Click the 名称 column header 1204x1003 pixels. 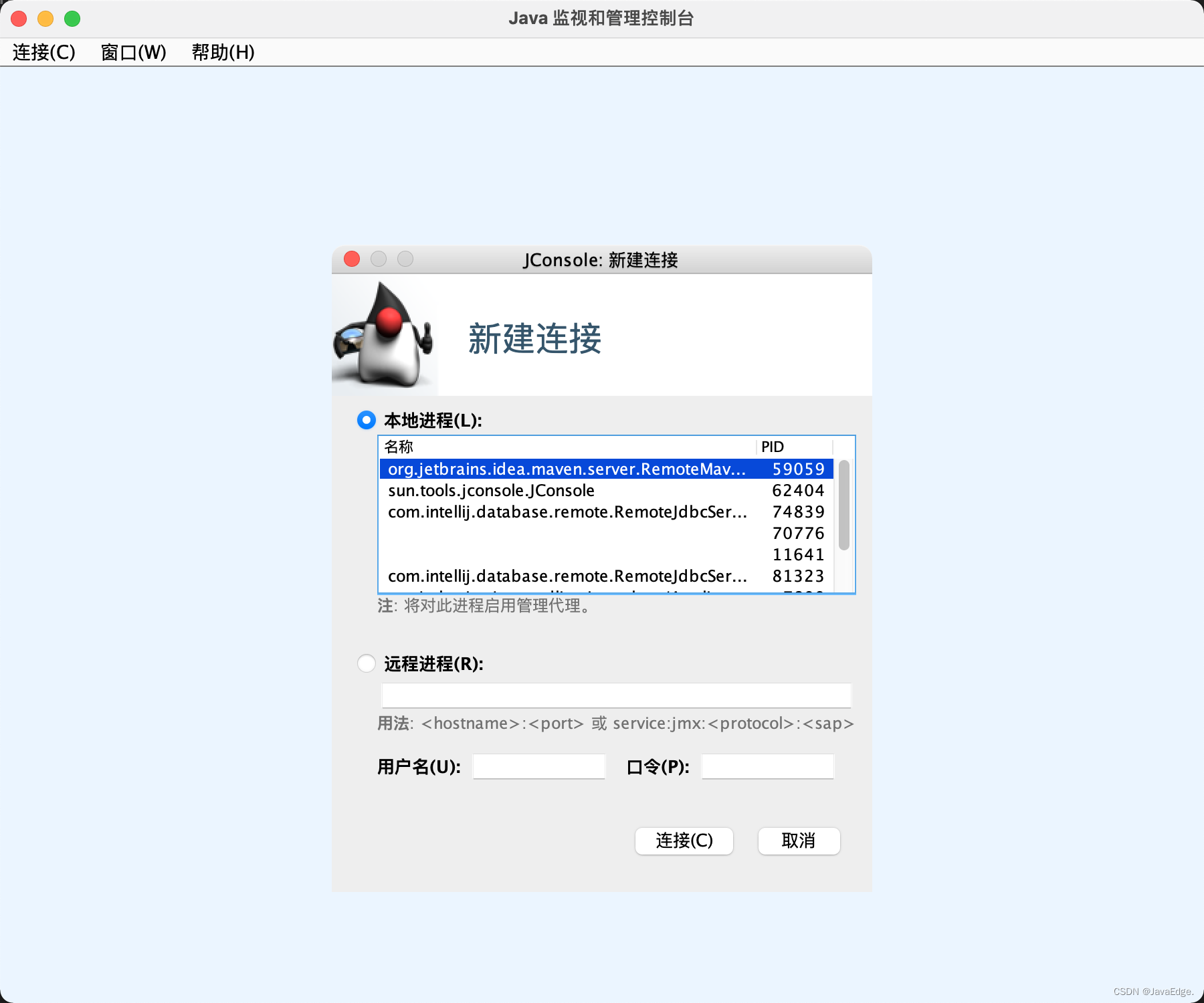568,447
